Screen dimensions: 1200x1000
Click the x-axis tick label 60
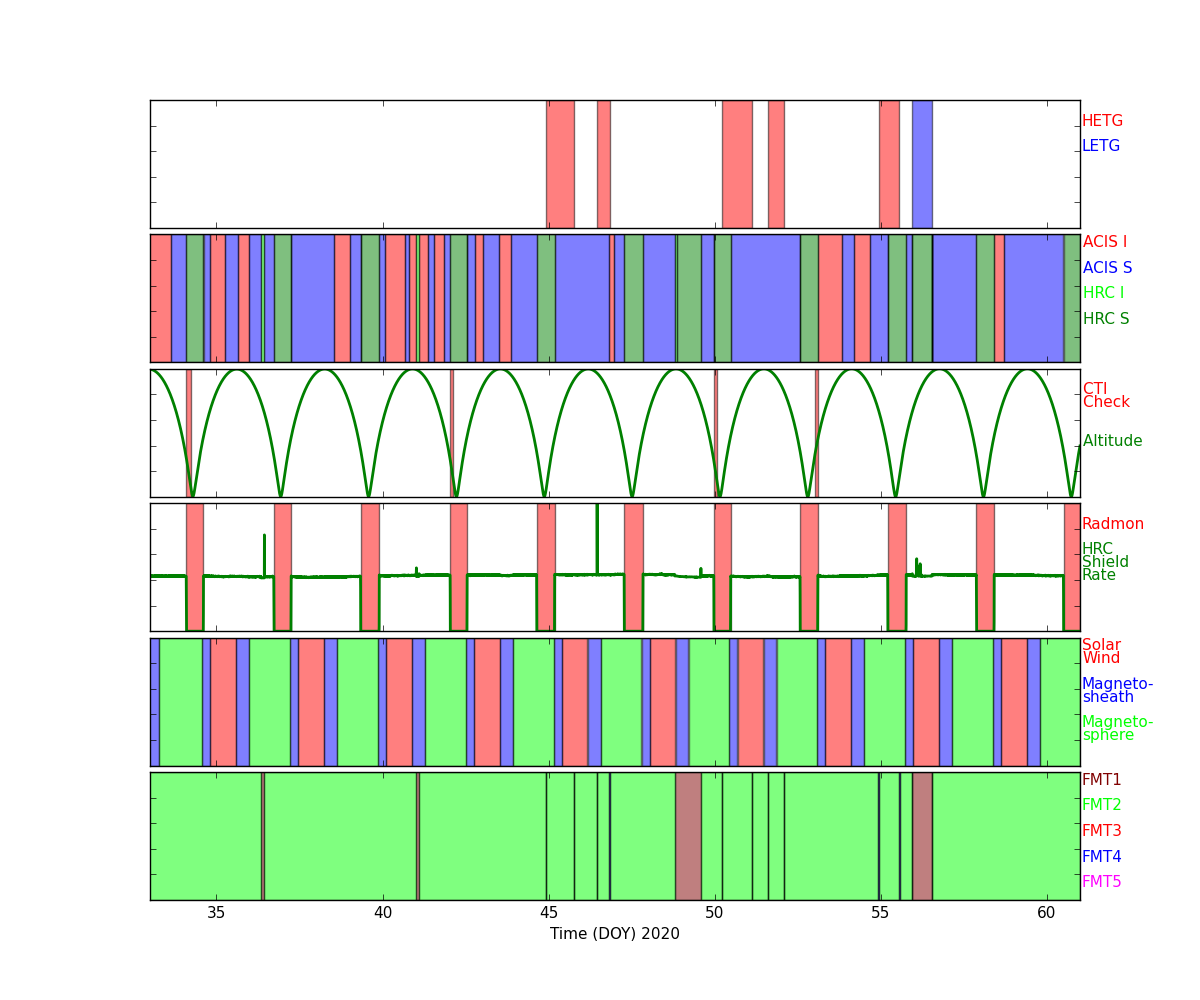1046,912
